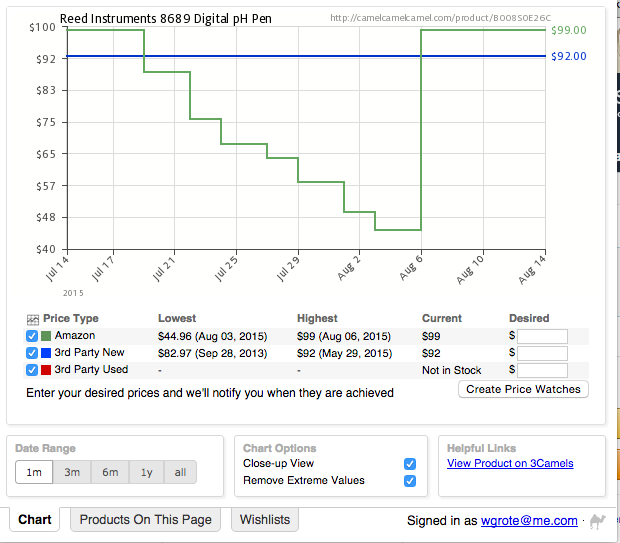Click the Amazon current price $99

(x=431, y=337)
